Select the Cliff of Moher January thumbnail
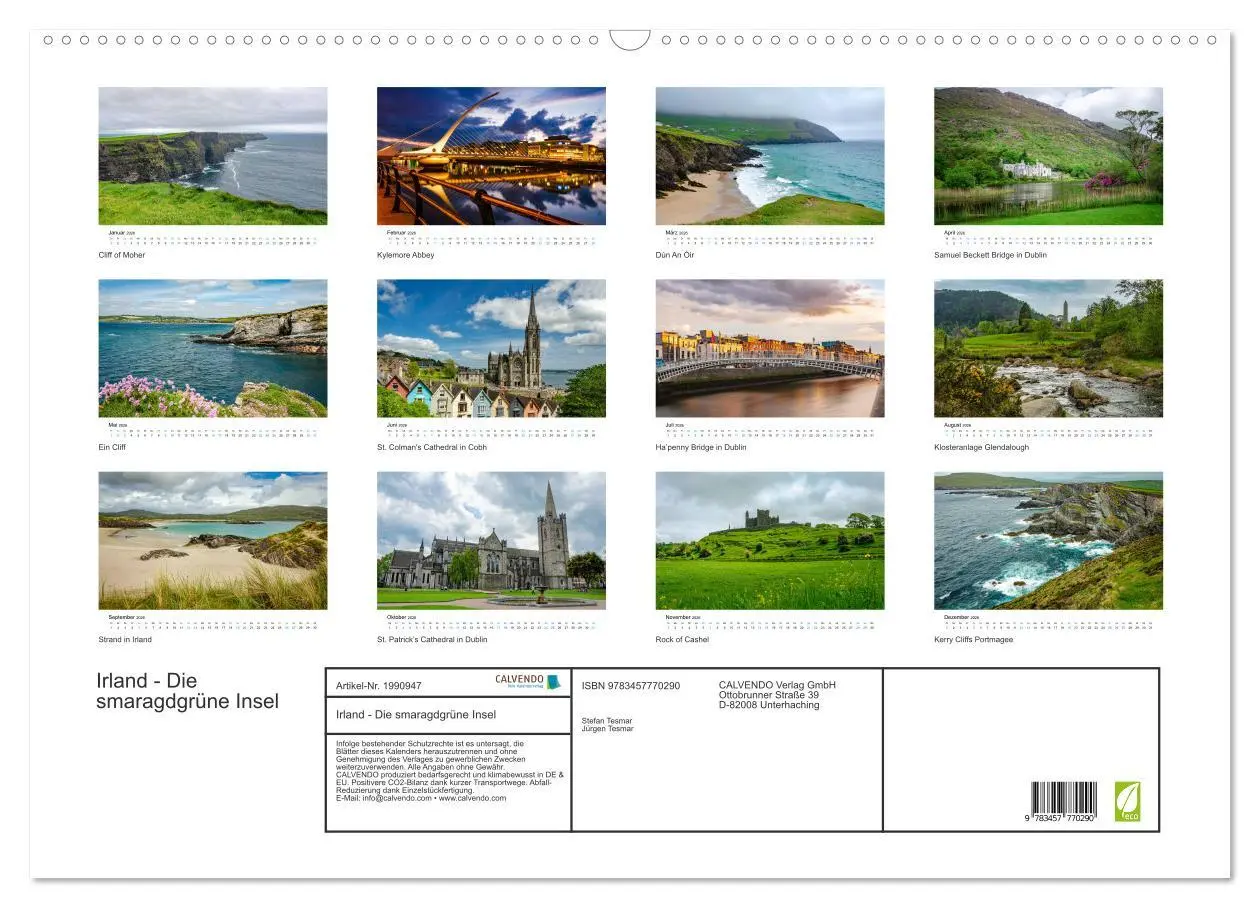 213,155
